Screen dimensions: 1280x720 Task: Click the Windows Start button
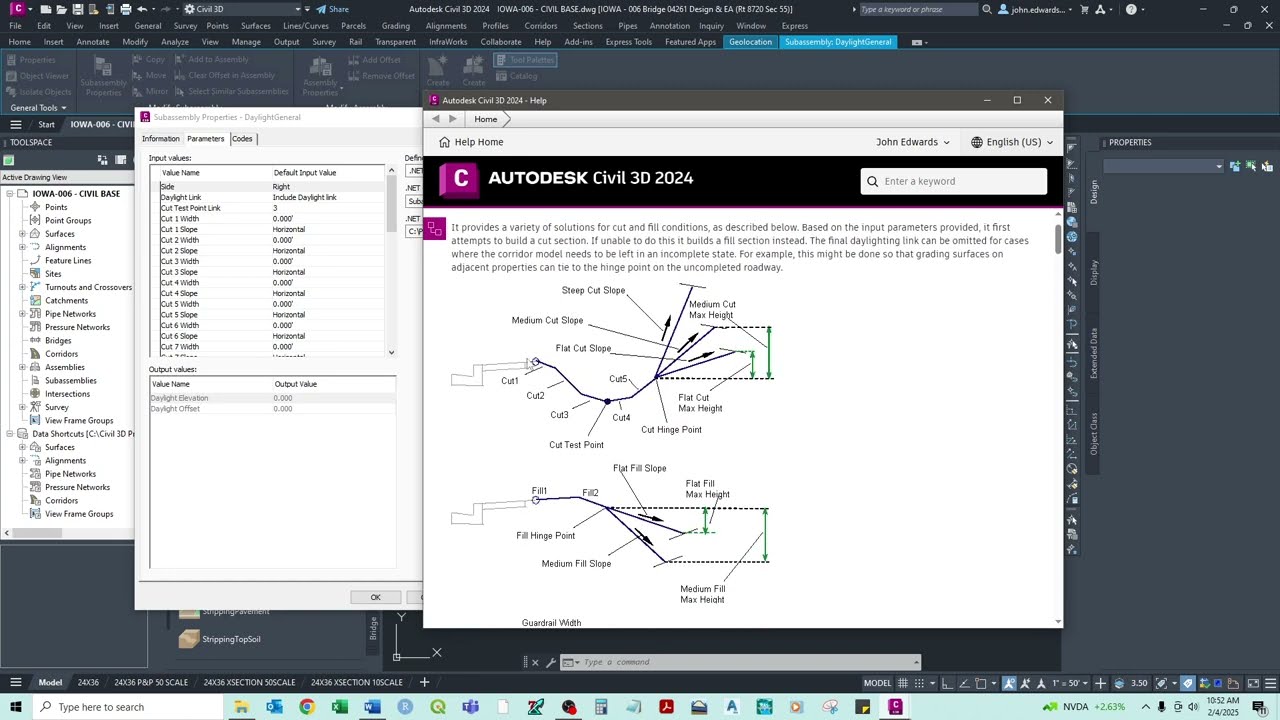[x=18, y=707]
